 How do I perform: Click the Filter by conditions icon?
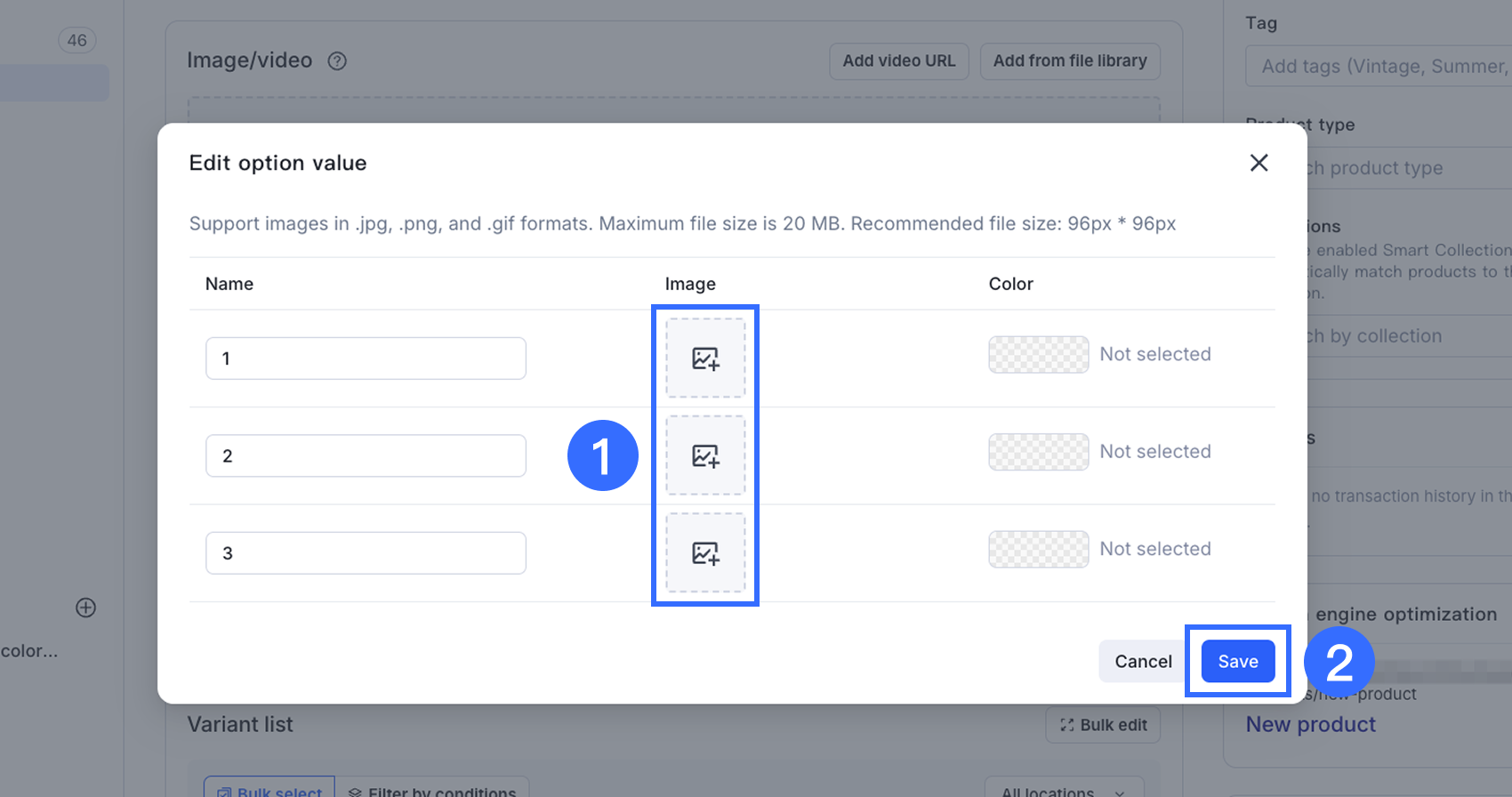(355, 791)
